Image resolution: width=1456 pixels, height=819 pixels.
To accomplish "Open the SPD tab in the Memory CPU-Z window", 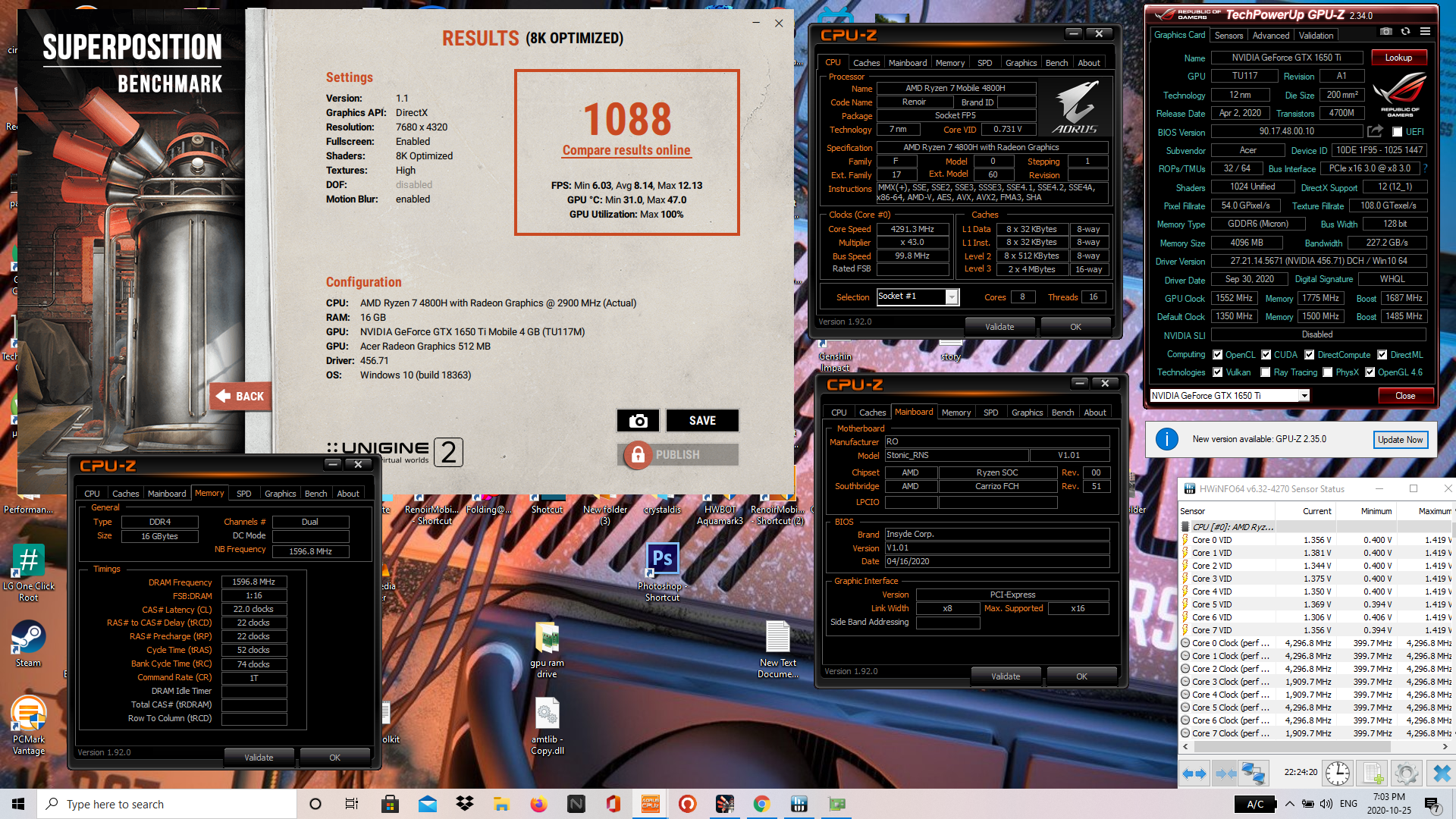I will click(x=243, y=494).
